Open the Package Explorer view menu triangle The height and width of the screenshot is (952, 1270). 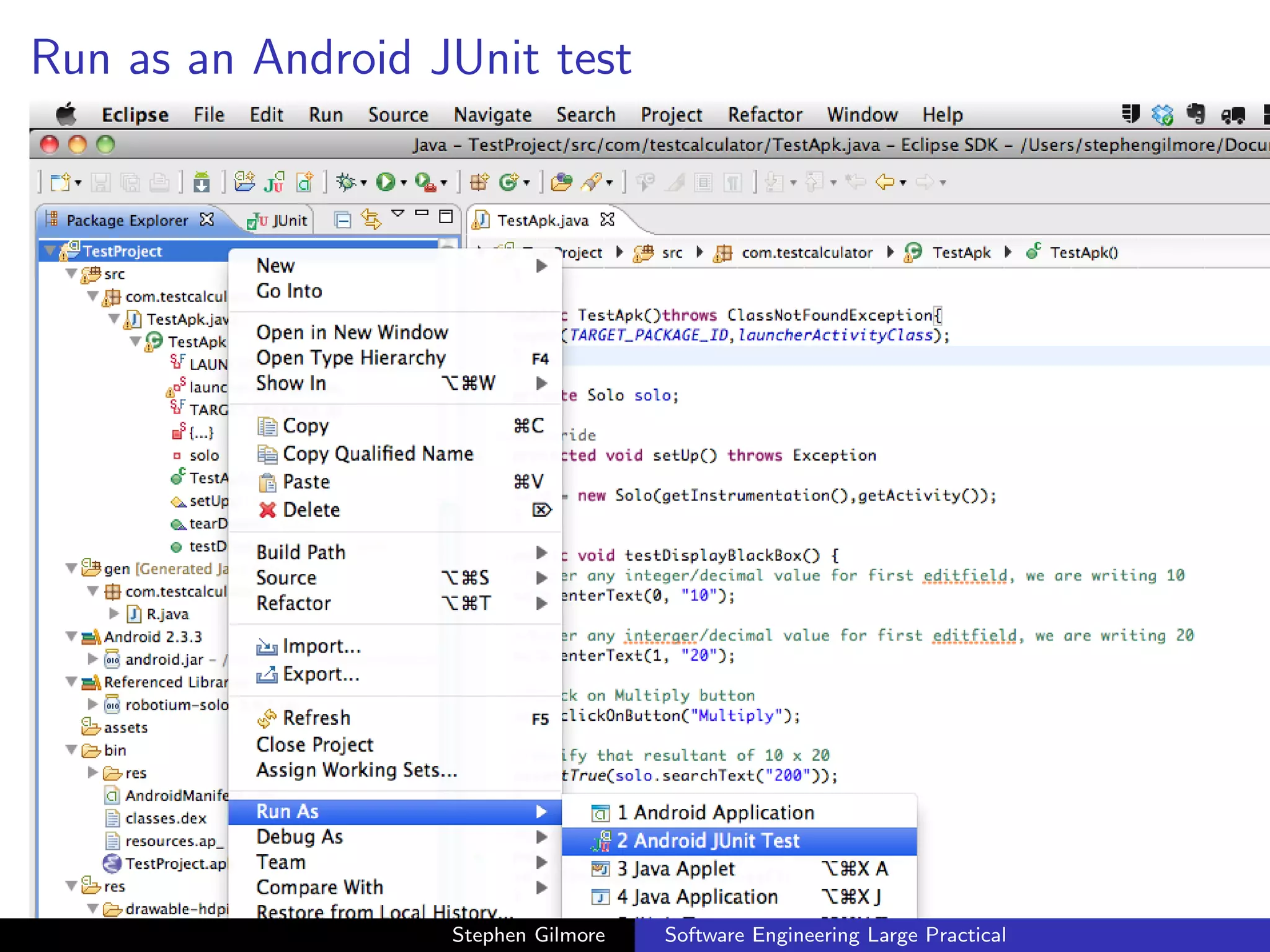pos(398,213)
